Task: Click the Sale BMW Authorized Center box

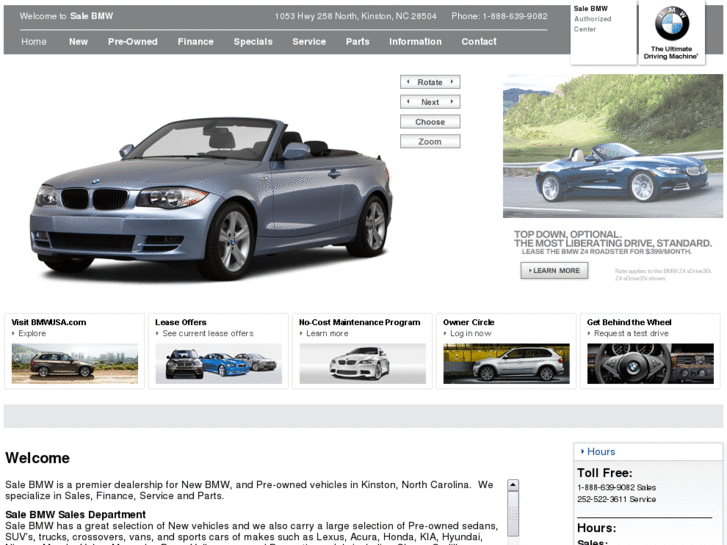Action: (x=603, y=32)
